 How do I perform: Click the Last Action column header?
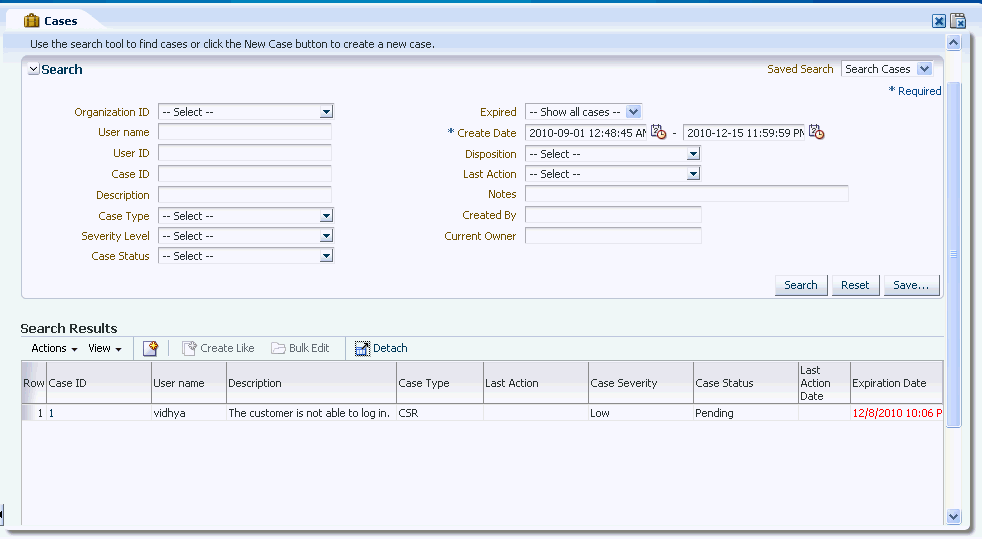(x=535, y=383)
